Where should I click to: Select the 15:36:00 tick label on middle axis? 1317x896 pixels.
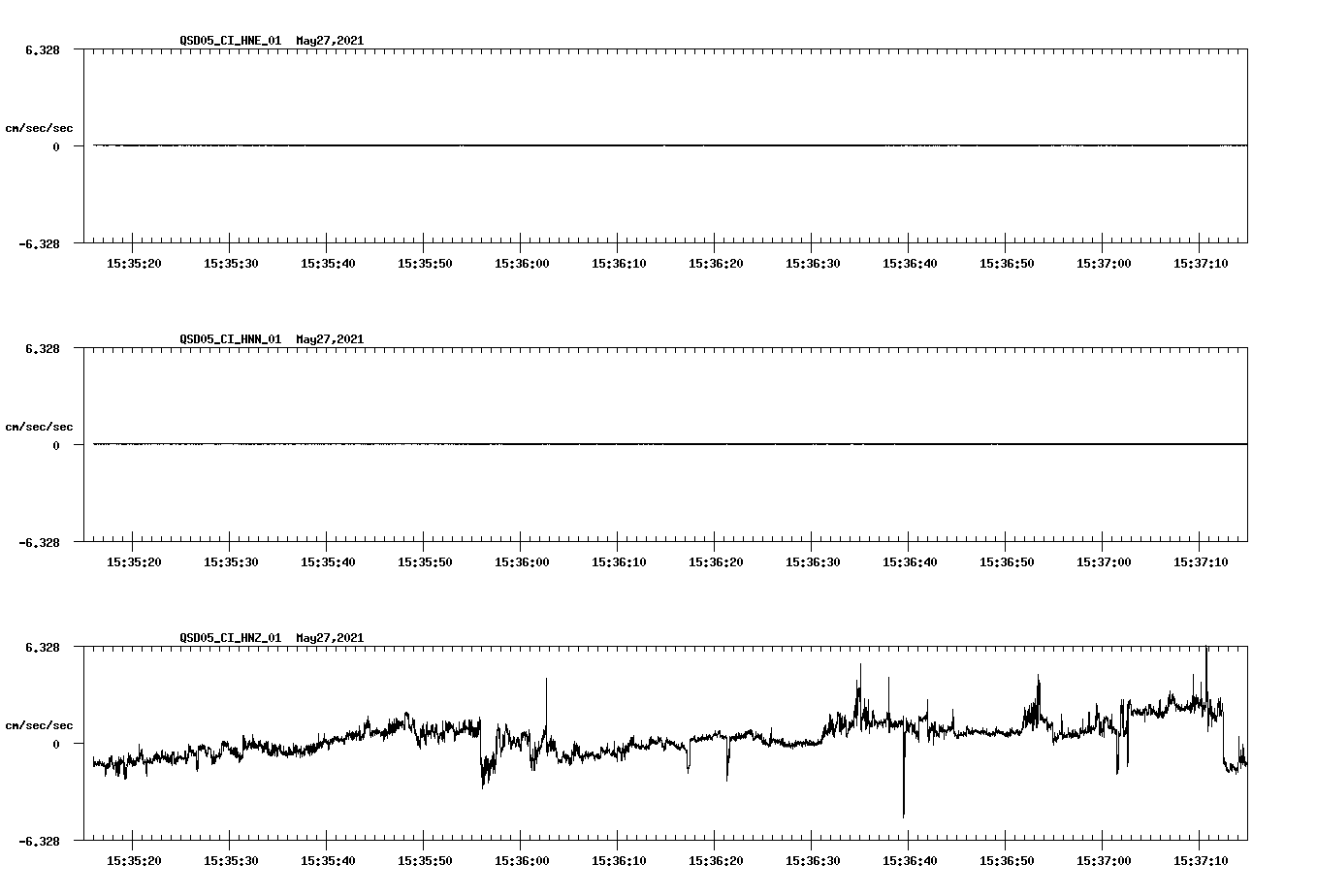[521, 560]
